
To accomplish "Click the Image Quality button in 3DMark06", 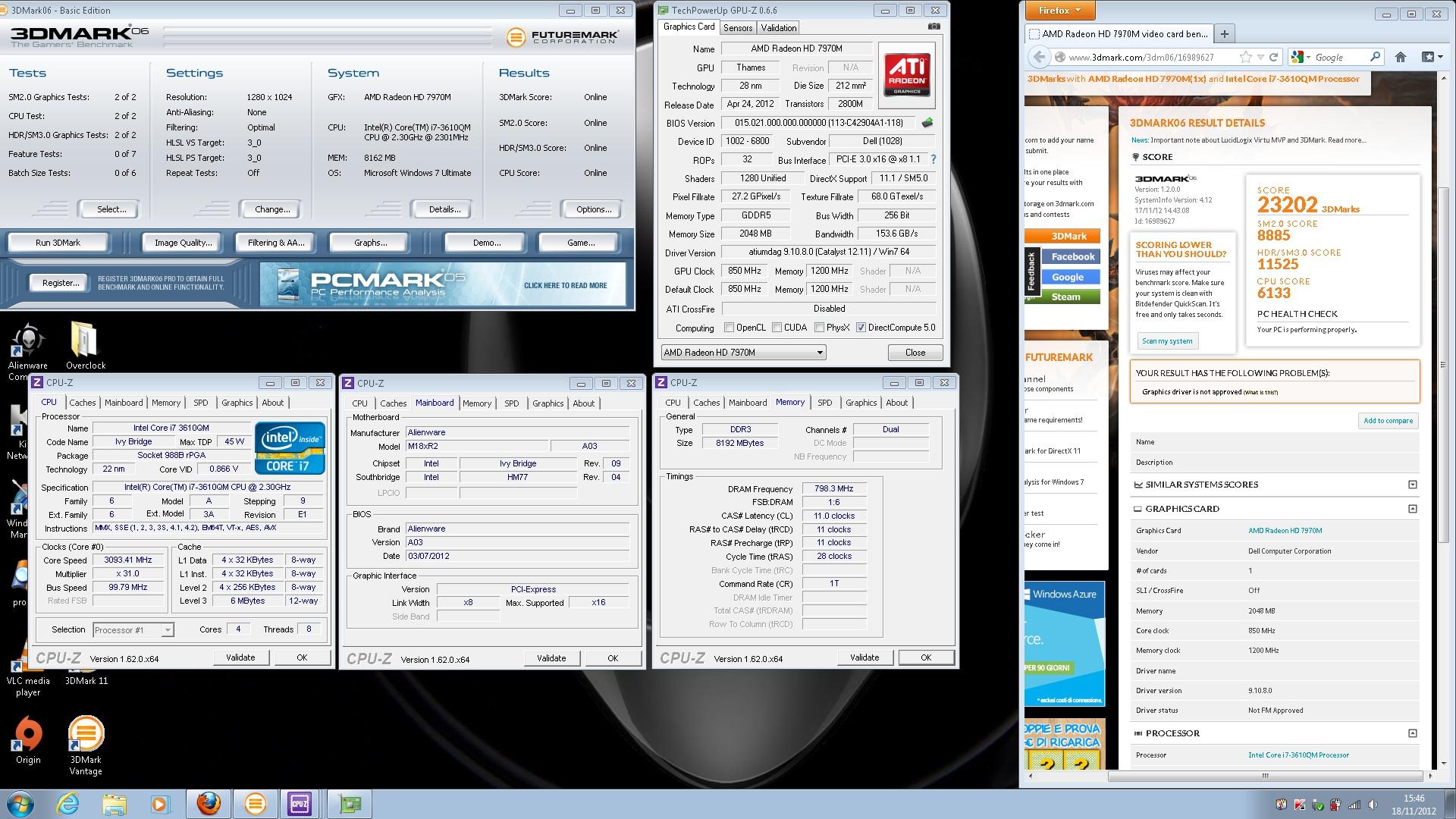I will 183,243.
